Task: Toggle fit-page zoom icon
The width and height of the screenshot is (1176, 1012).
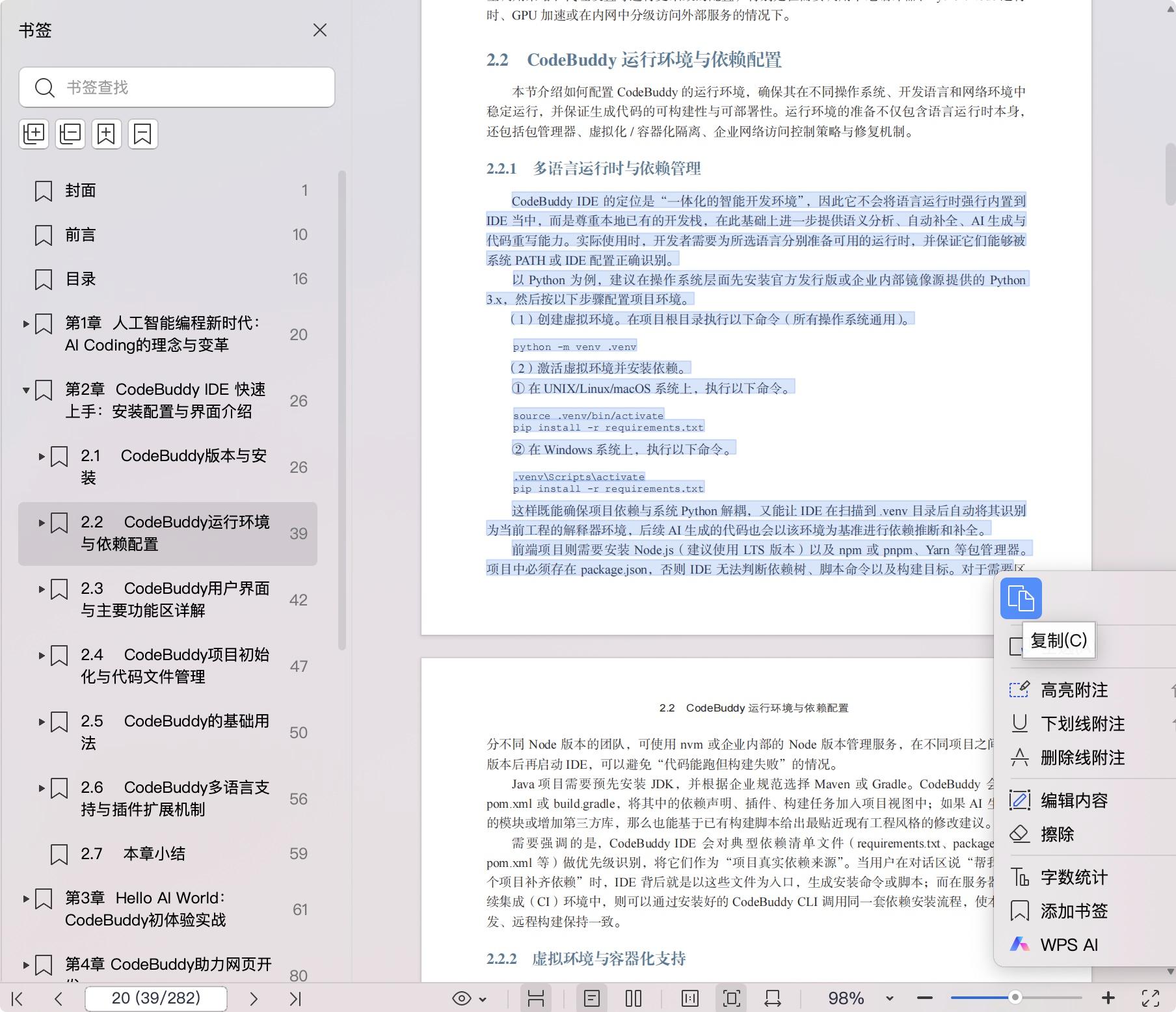Action: tap(732, 998)
